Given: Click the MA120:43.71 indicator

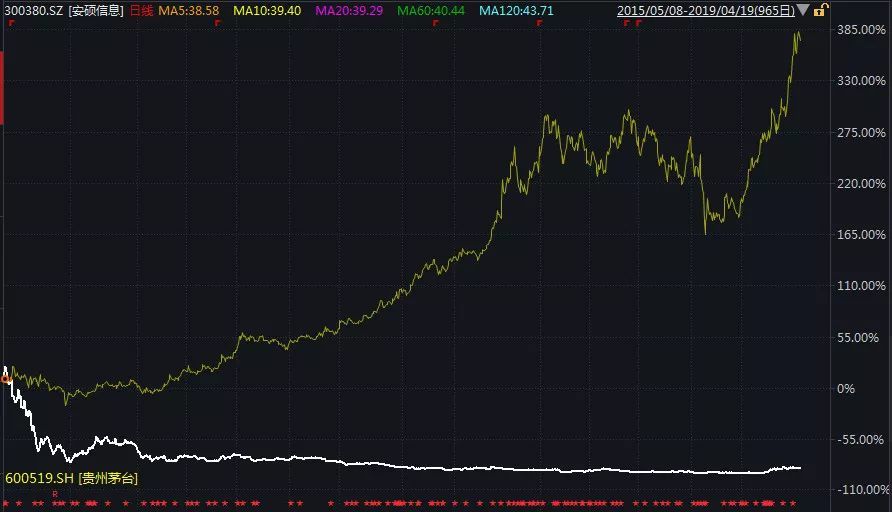Looking at the screenshot, I should [x=516, y=10].
